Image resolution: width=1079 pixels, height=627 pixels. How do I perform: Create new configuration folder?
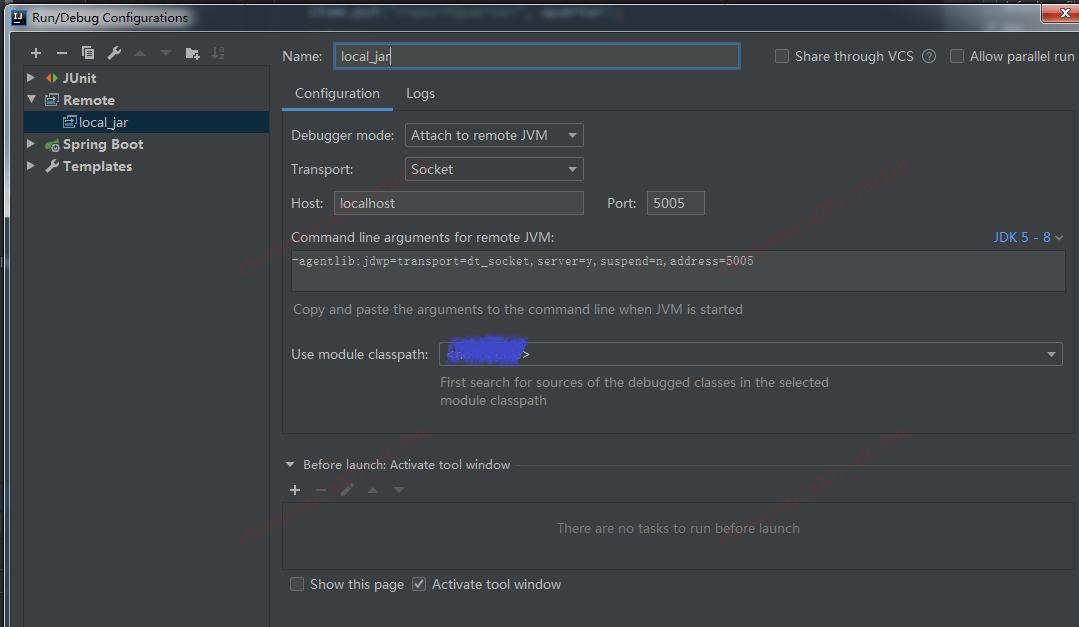pos(192,53)
